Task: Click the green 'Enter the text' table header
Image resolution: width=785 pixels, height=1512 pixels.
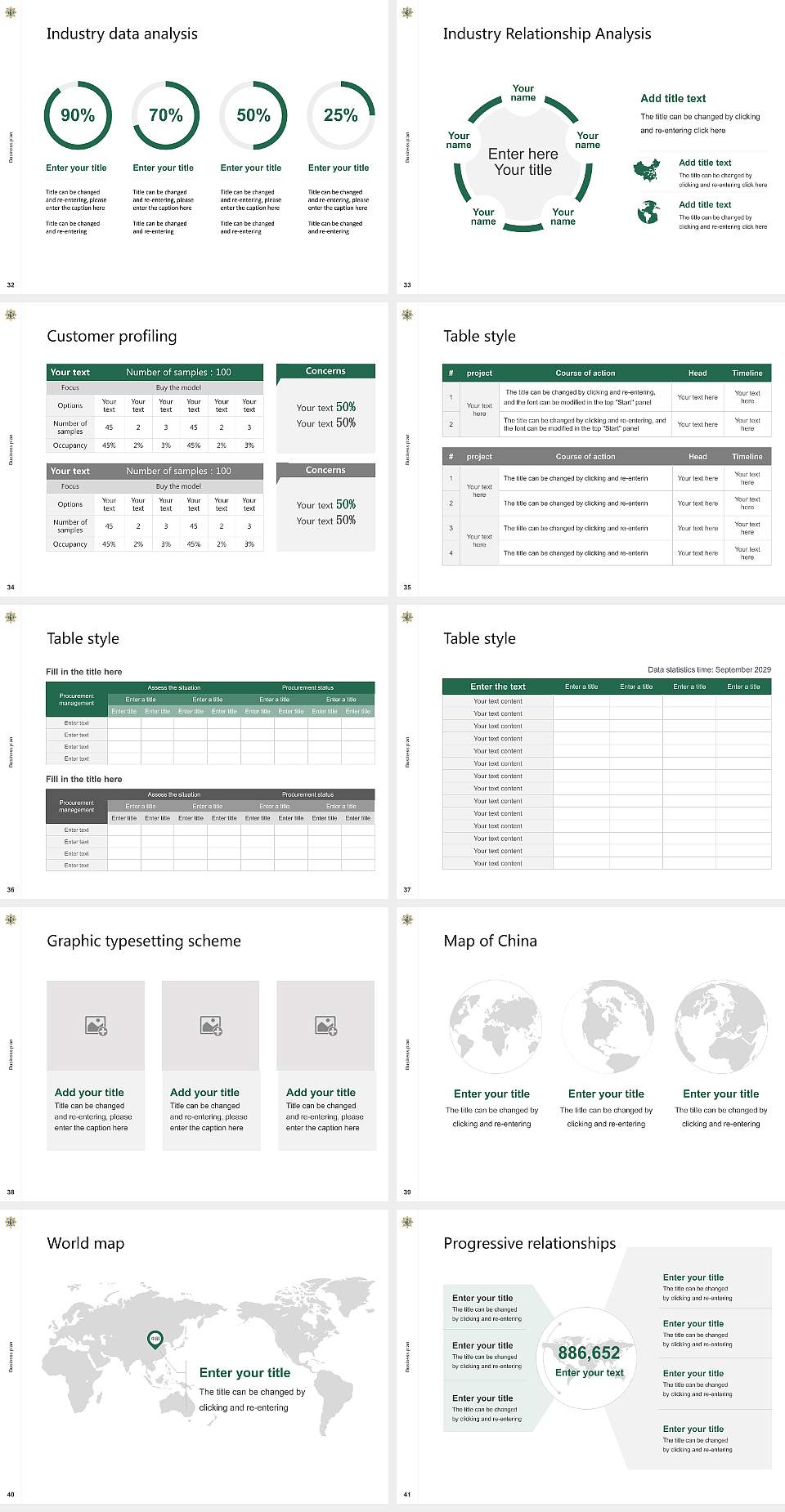Action: (x=498, y=687)
